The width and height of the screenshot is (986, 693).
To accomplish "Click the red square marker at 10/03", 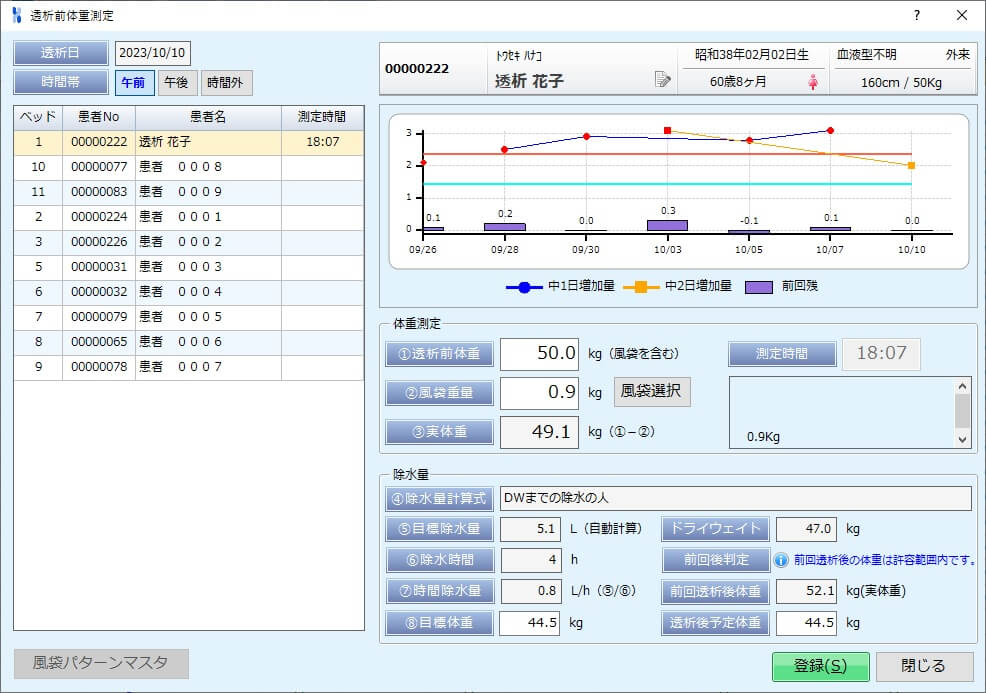I will 667,131.
